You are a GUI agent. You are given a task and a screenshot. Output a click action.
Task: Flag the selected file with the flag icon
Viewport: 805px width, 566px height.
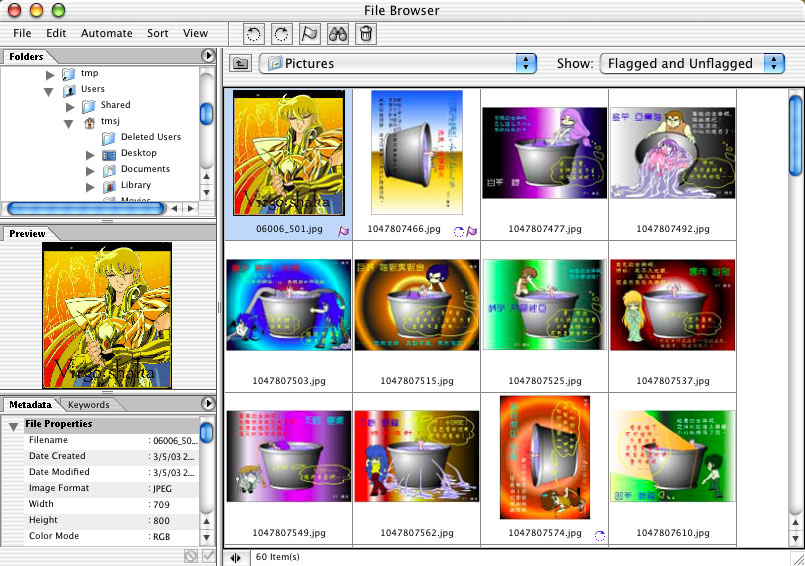coord(310,34)
